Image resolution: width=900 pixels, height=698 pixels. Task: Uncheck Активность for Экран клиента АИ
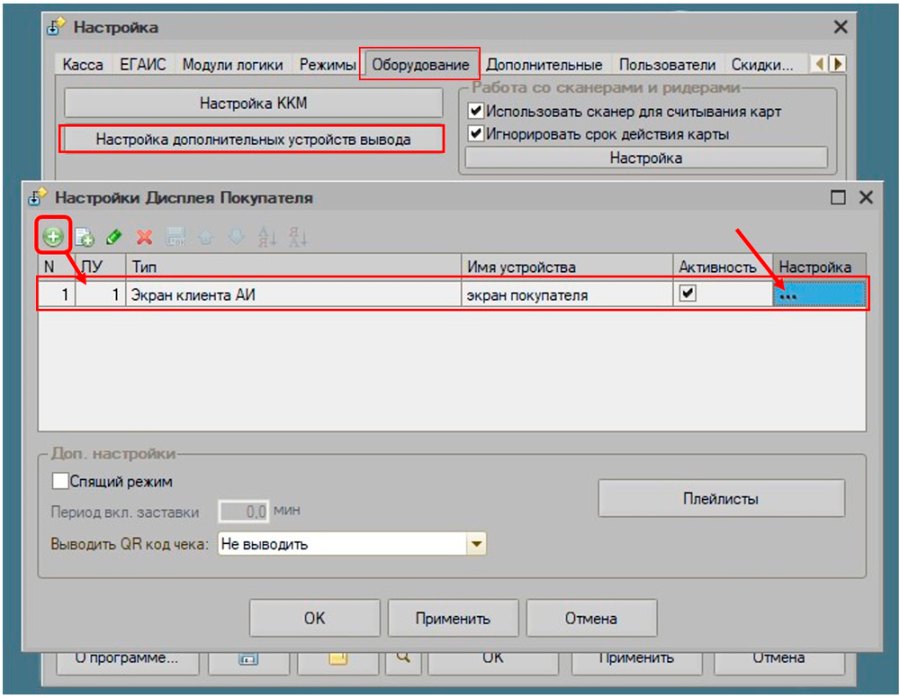tap(688, 294)
